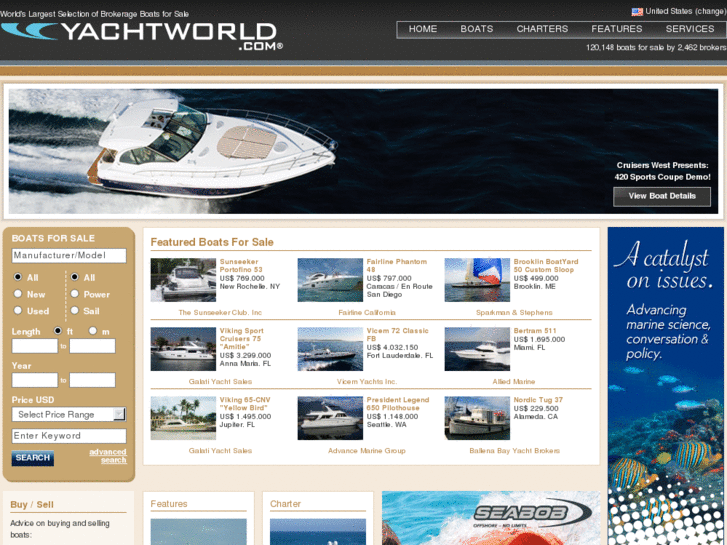Open the Select Price Range dropdown
Screen dimensions: 727x545
[69, 414]
